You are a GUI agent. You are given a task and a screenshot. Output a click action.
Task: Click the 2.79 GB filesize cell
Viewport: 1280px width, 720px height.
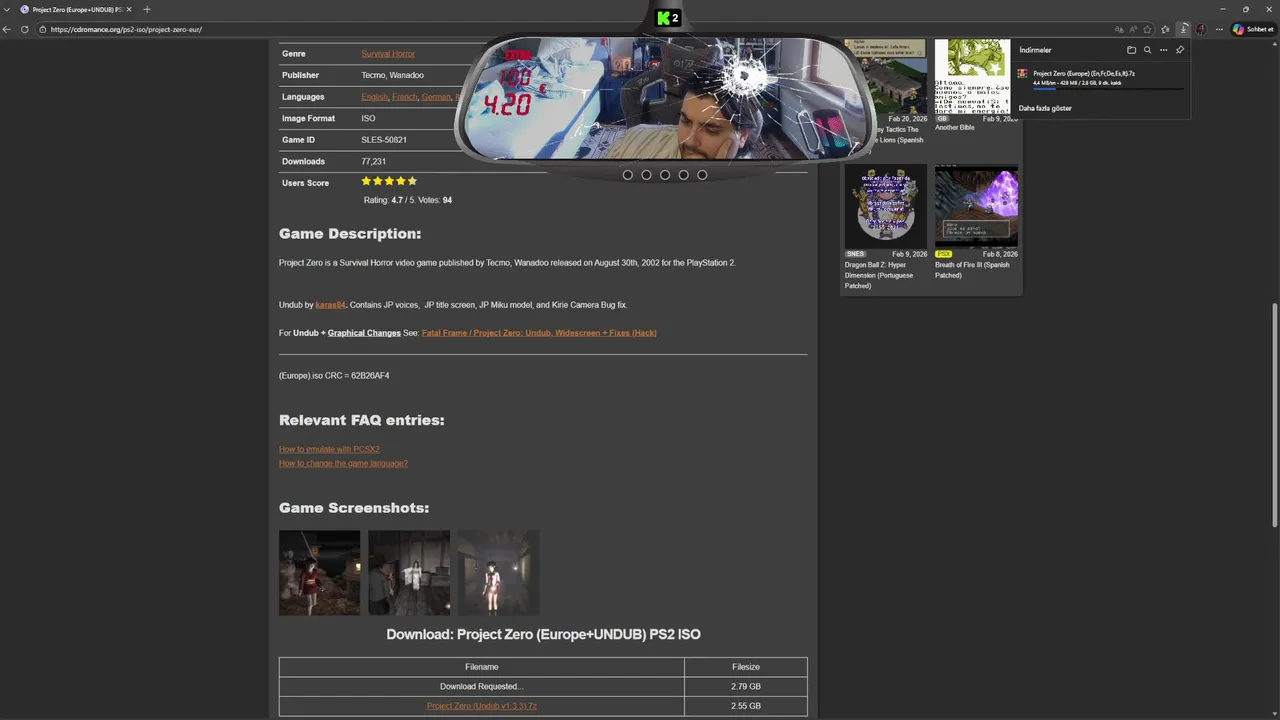[x=746, y=687]
